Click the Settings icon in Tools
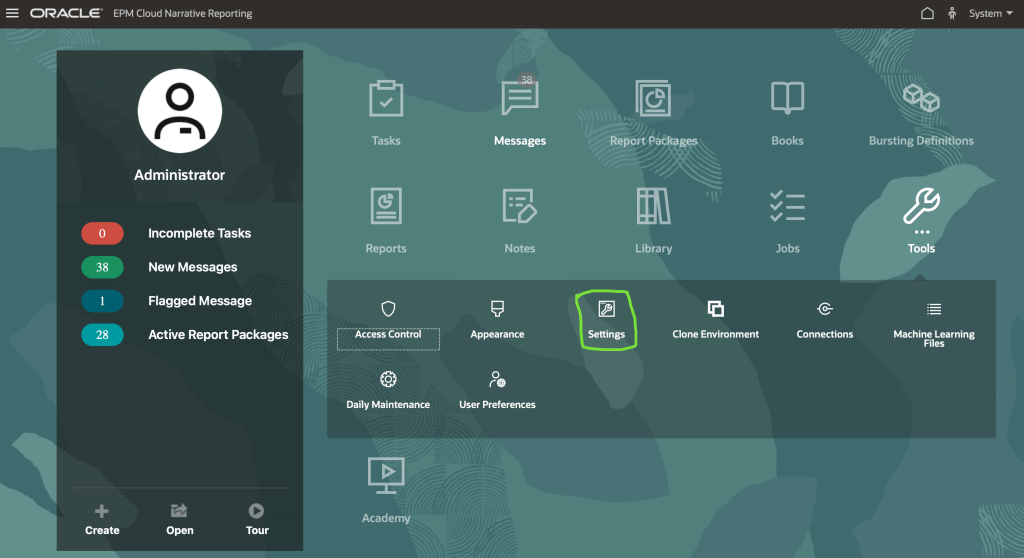 (x=606, y=310)
